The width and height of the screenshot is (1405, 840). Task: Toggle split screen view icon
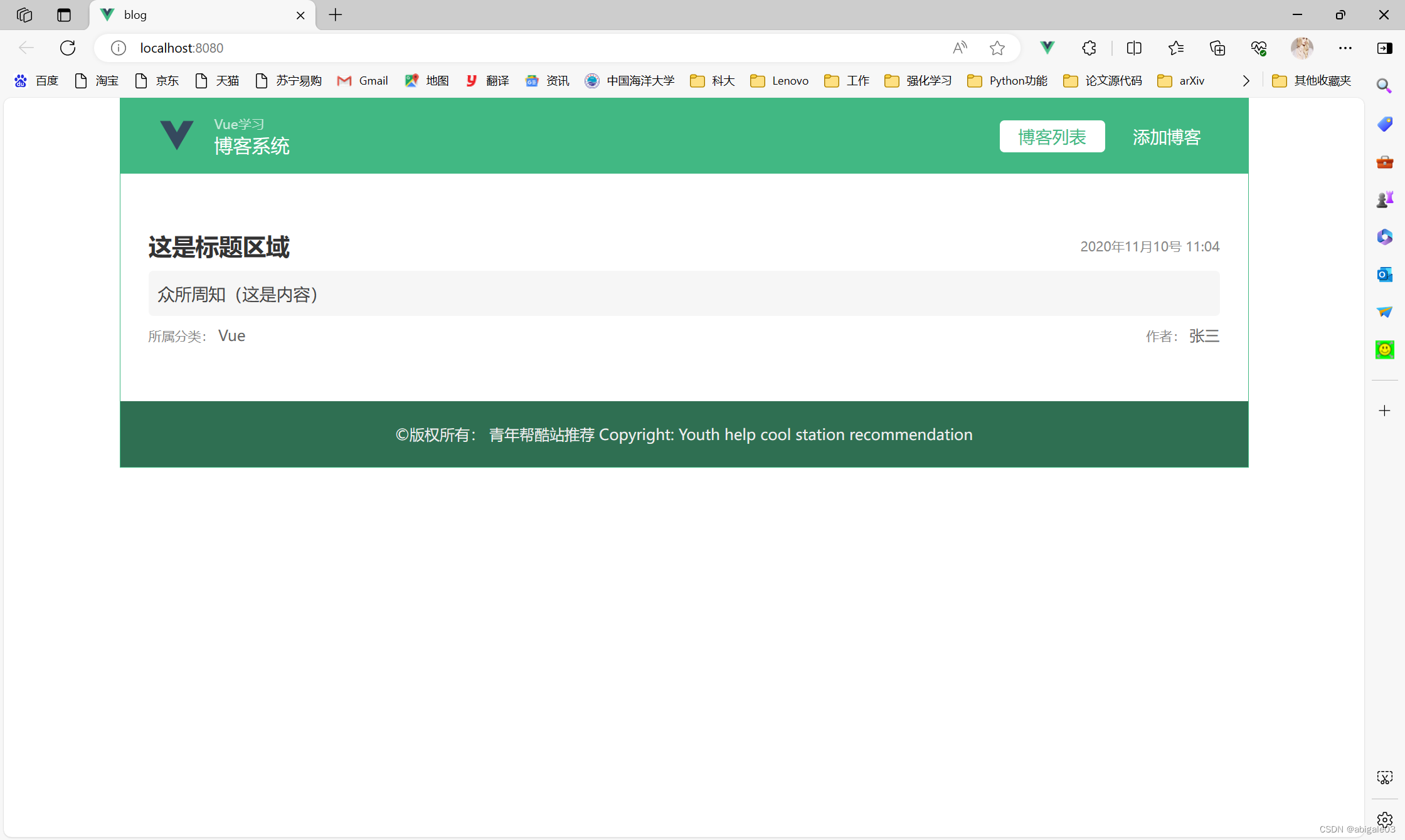[1133, 48]
